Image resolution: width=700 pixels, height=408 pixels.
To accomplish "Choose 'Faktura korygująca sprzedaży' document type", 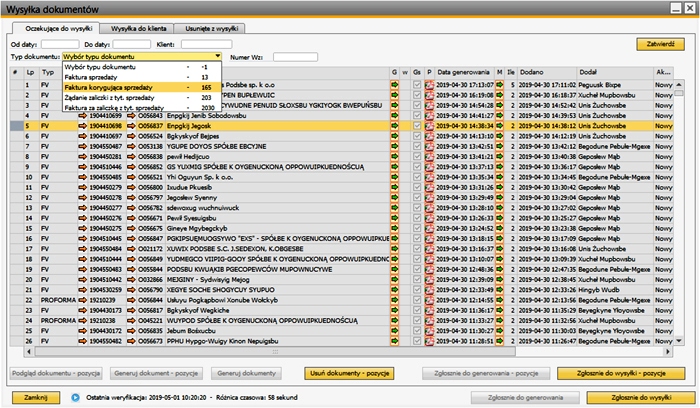I will tap(142, 87).
